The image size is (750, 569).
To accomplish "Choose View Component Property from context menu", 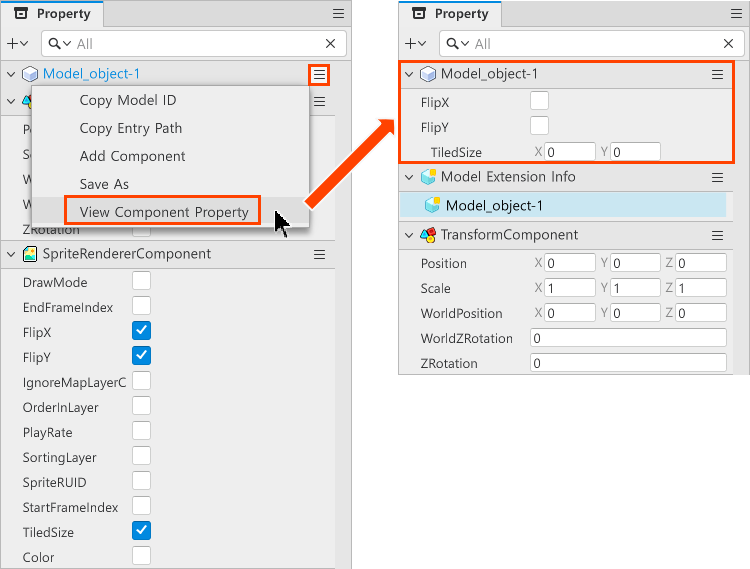I will point(163,212).
